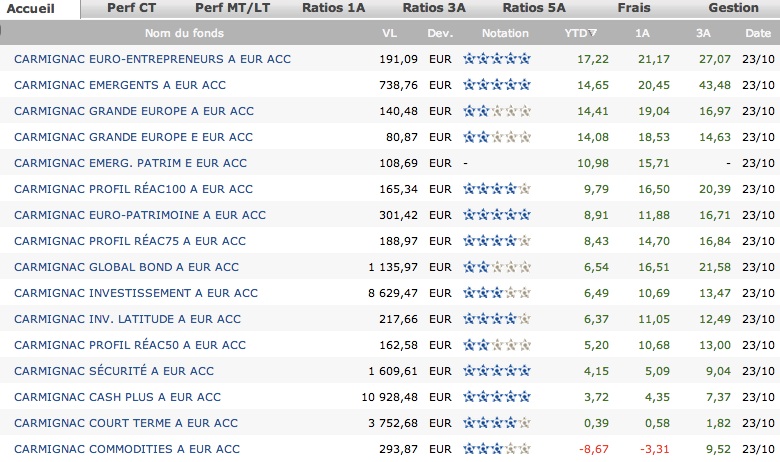This screenshot has height=462, width=780.
Task: Sort by the VL column header
Action: click(390, 33)
